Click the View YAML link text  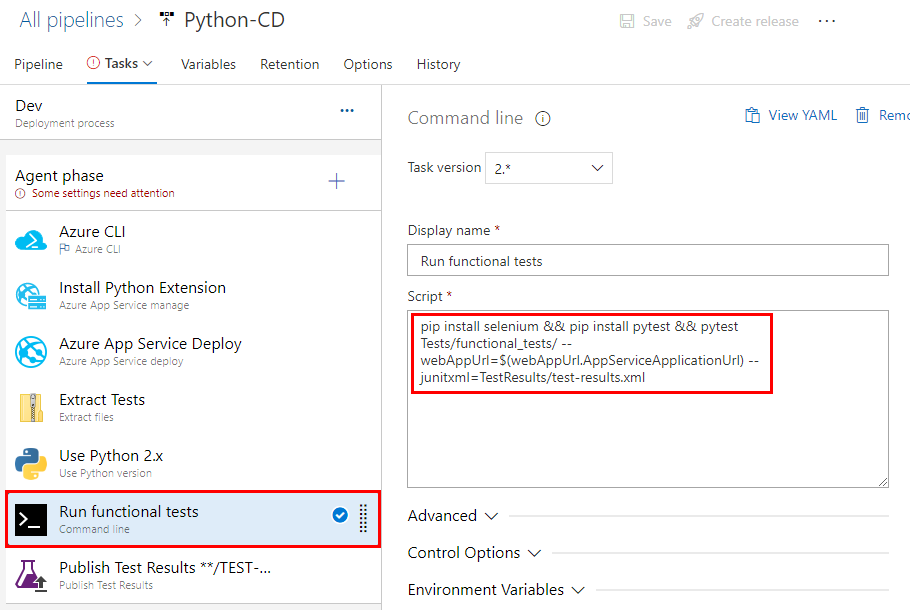pos(803,115)
